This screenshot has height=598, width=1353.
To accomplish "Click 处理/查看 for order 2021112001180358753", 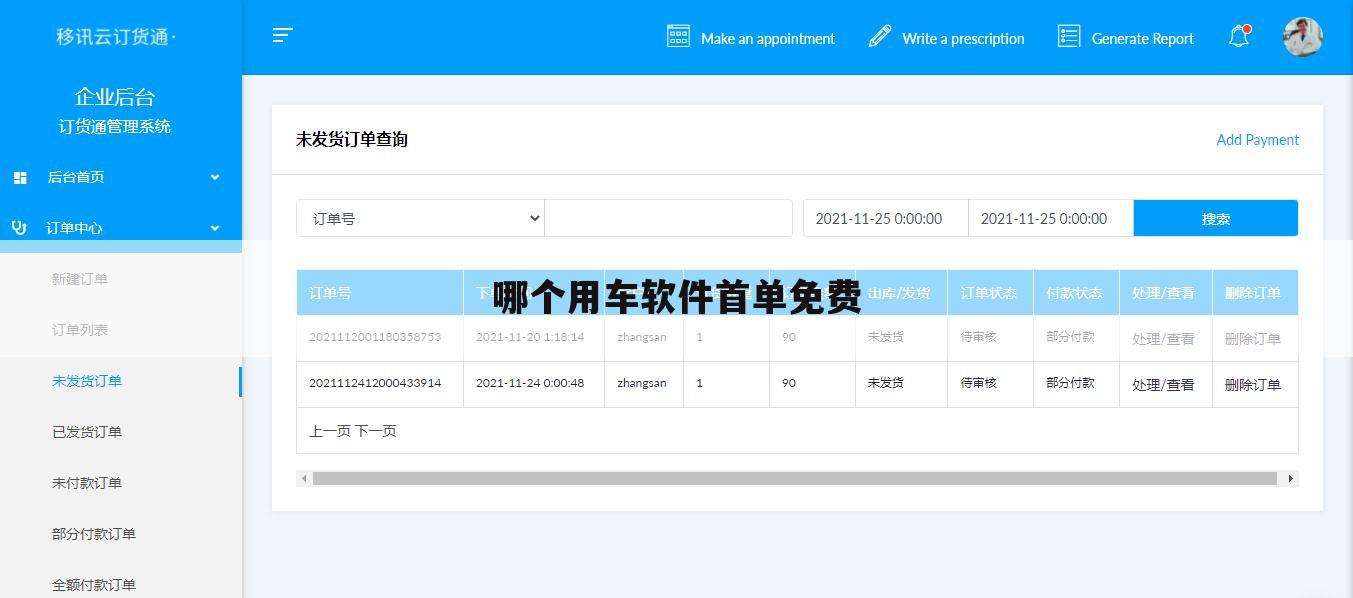I will pos(1163,339).
